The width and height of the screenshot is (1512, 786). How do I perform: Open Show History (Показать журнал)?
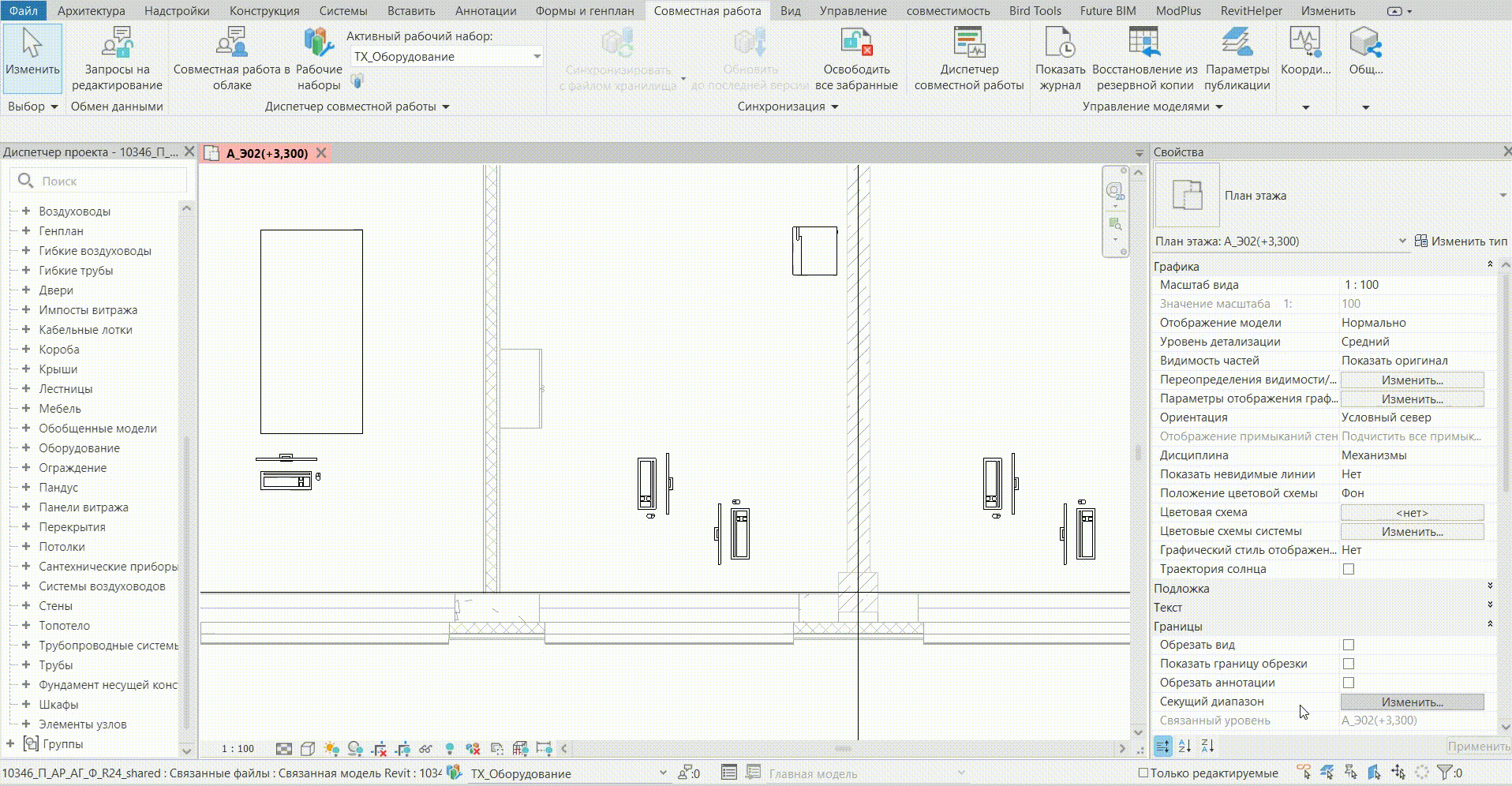coord(1060,59)
